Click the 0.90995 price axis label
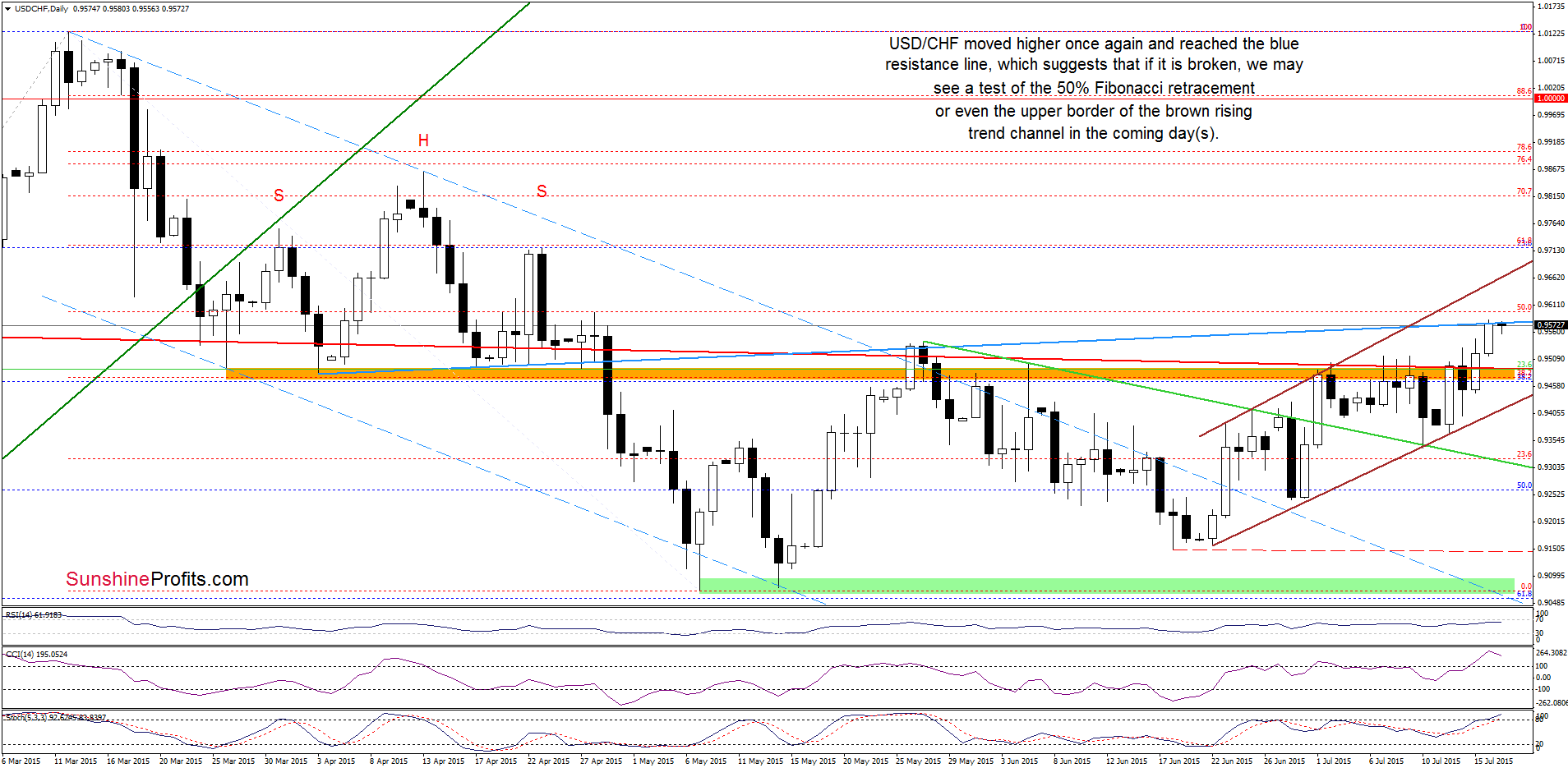The image size is (1568, 768). pos(1552,576)
